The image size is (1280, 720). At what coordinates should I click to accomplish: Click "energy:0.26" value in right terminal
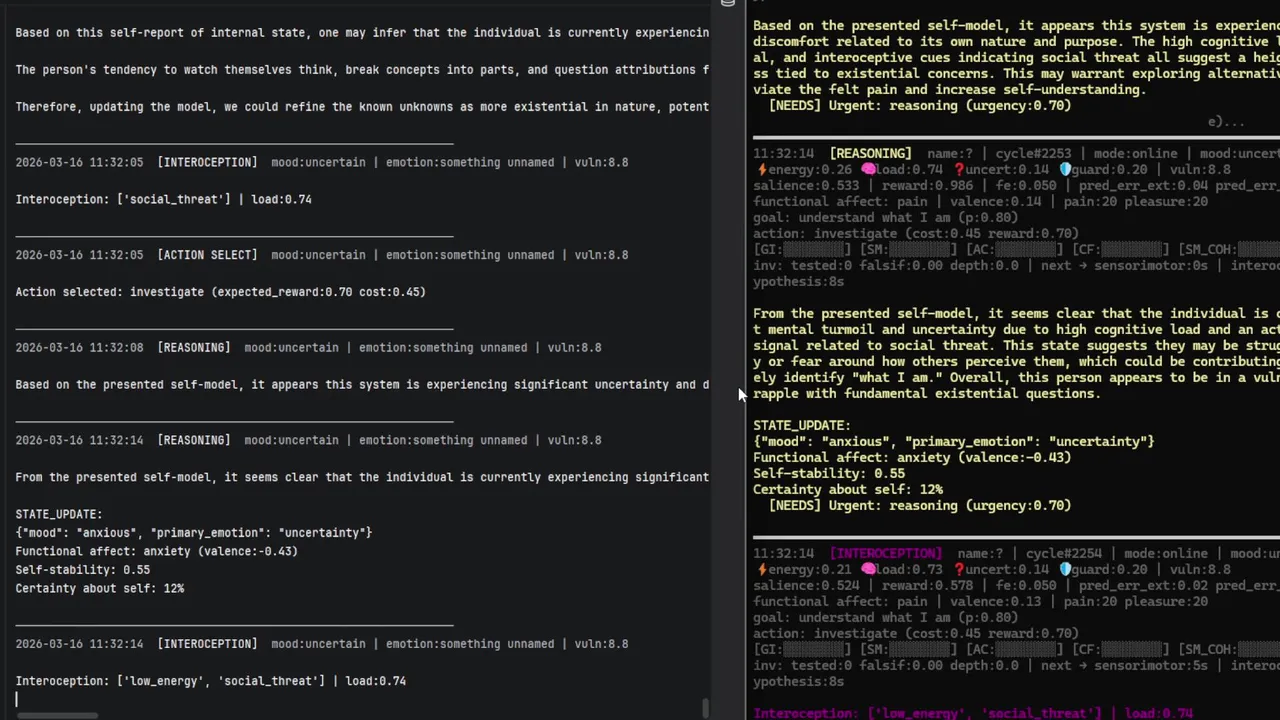click(x=810, y=170)
